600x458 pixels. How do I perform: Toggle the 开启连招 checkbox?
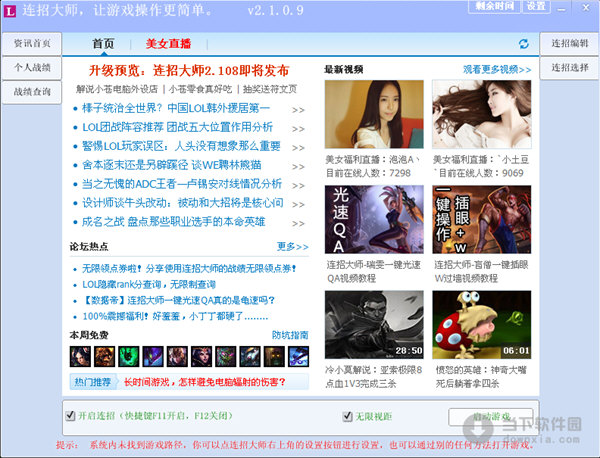coord(70,416)
